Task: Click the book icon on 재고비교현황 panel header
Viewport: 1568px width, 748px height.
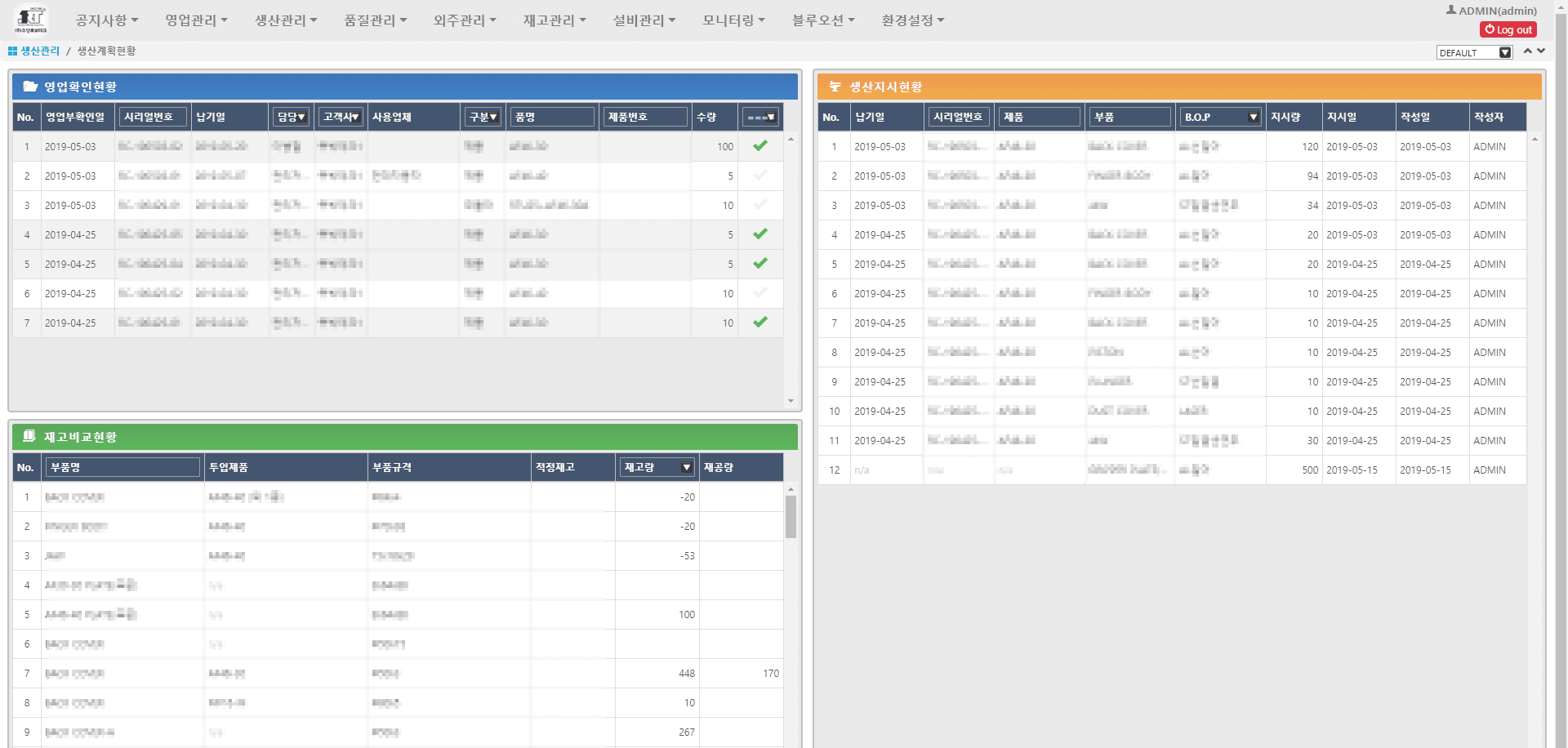Action: [28, 437]
